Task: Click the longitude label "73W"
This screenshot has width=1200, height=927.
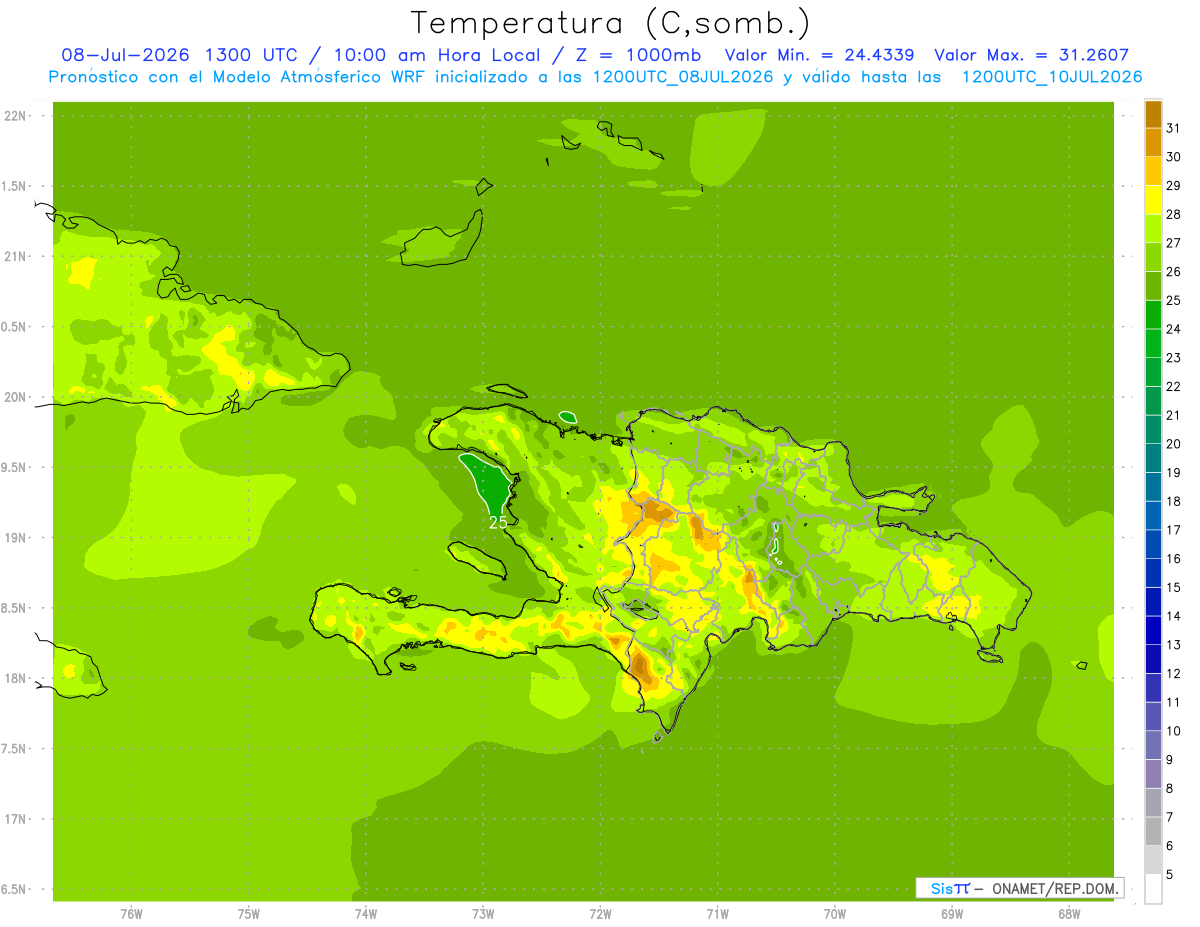Action: [x=483, y=914]
